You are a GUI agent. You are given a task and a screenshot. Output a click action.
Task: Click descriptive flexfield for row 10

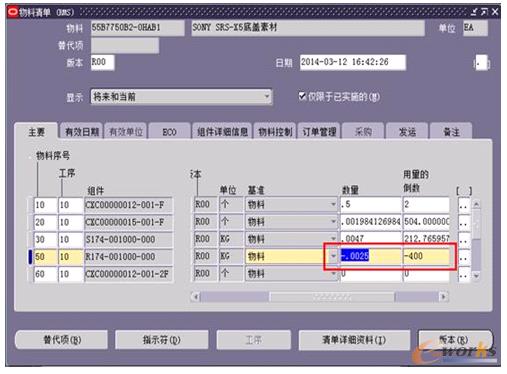pyautogui.click(x=464, y=205)
